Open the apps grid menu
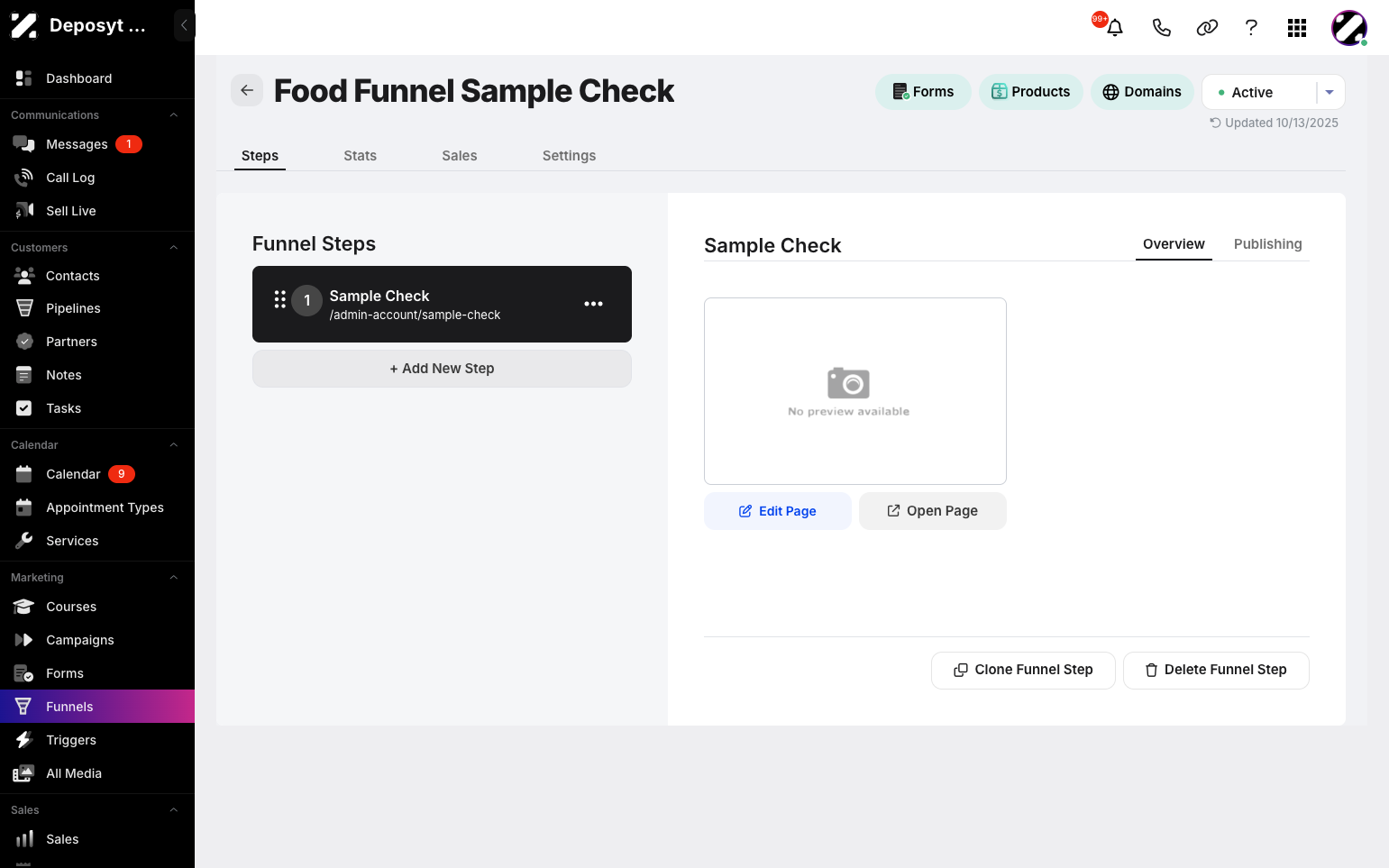The image size is (1389, 868). coord(1297,28)
